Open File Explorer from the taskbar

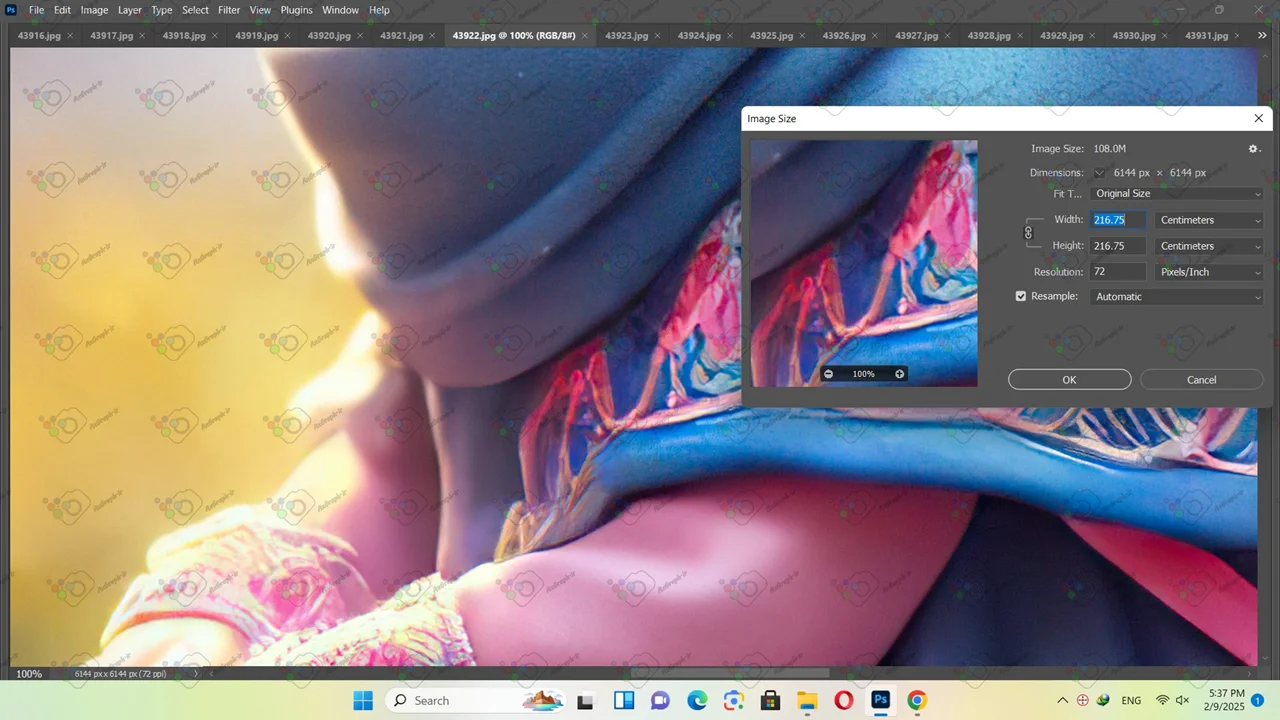[x=807, y=700]
